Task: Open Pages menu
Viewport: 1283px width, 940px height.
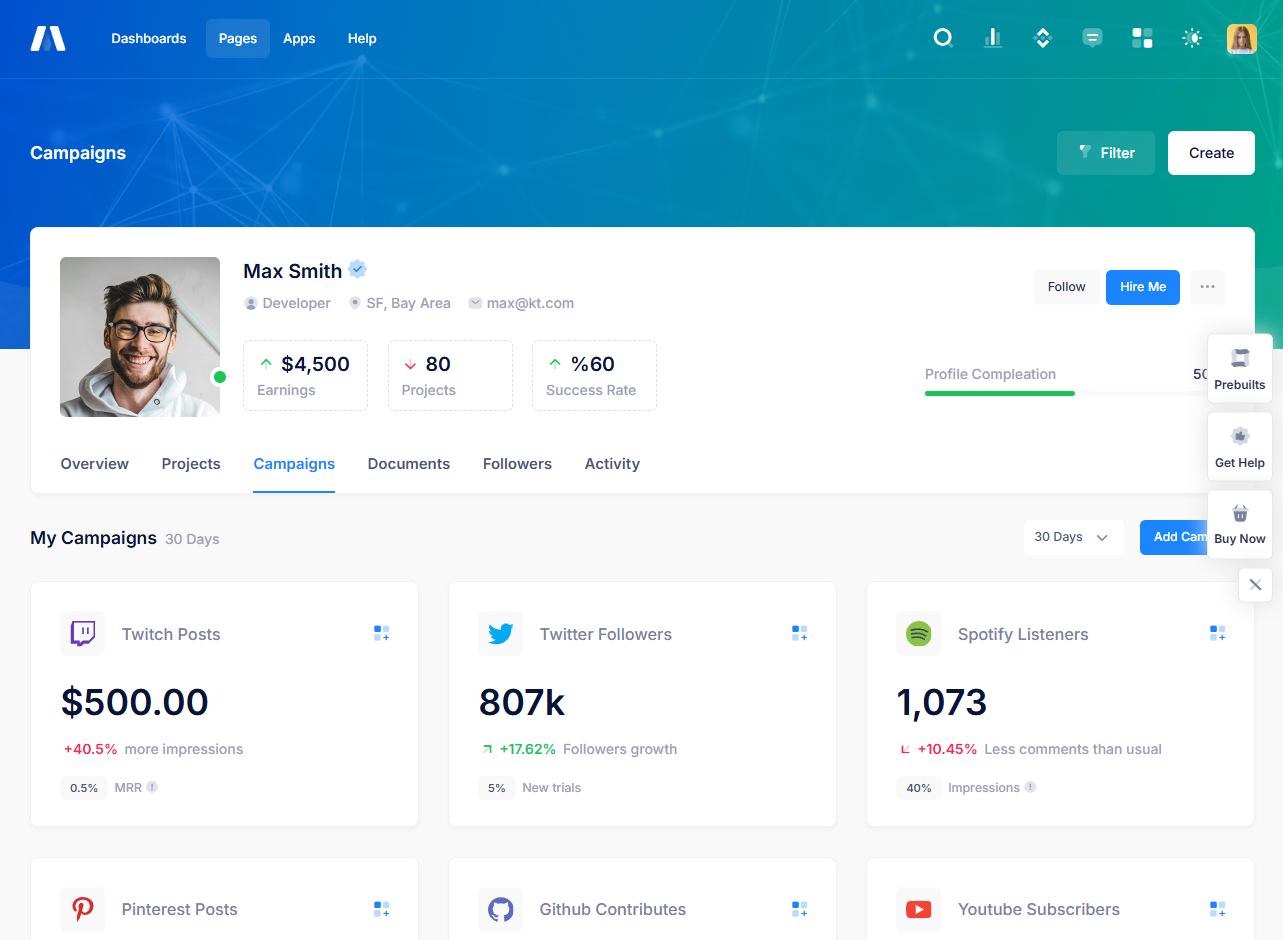Action: [x=238, y=39]
